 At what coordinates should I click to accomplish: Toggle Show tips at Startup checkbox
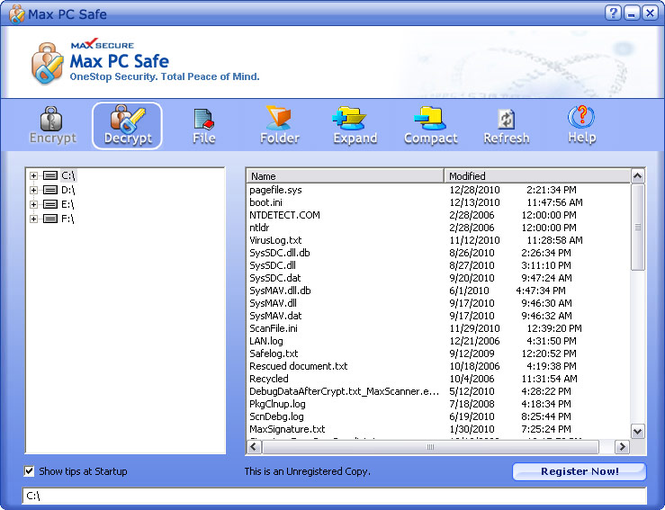29,471
